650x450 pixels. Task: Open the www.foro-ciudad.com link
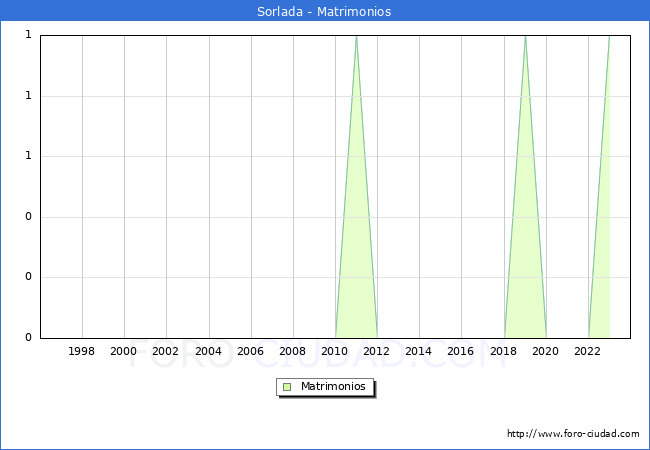(x=573, y=434)
